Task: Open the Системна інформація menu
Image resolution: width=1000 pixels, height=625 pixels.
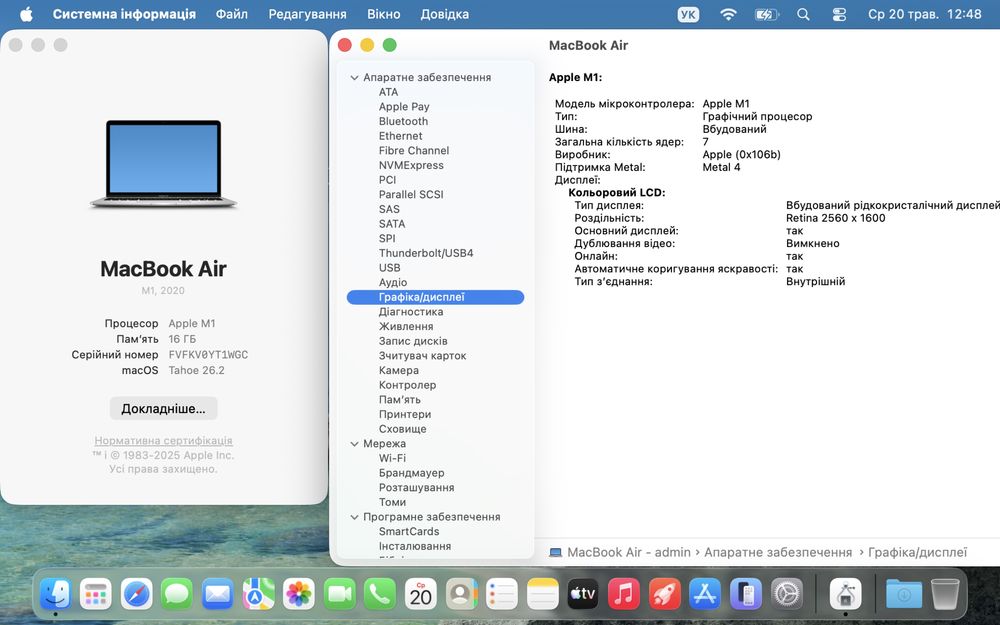Action: [124, 14]
